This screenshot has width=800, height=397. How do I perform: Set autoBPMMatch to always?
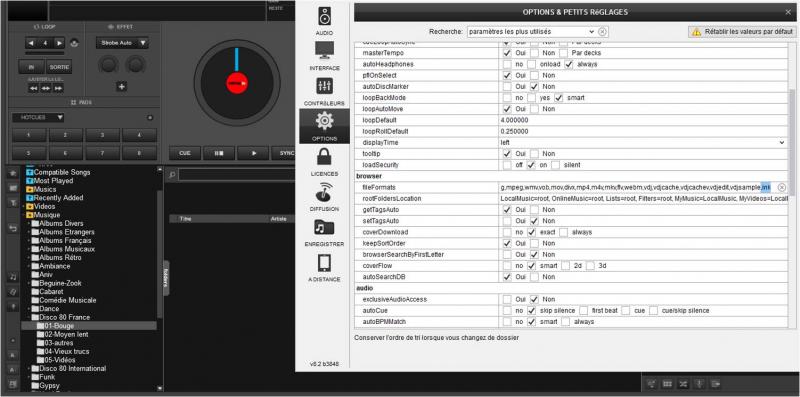[x=565, y=321]
